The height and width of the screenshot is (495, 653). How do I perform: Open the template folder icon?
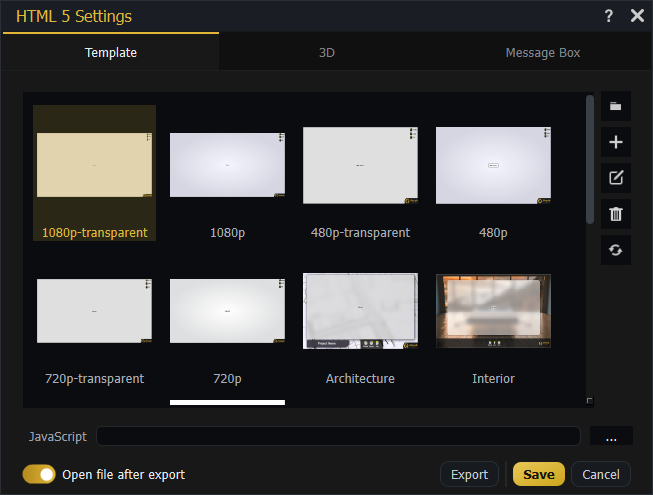point(616,106)
